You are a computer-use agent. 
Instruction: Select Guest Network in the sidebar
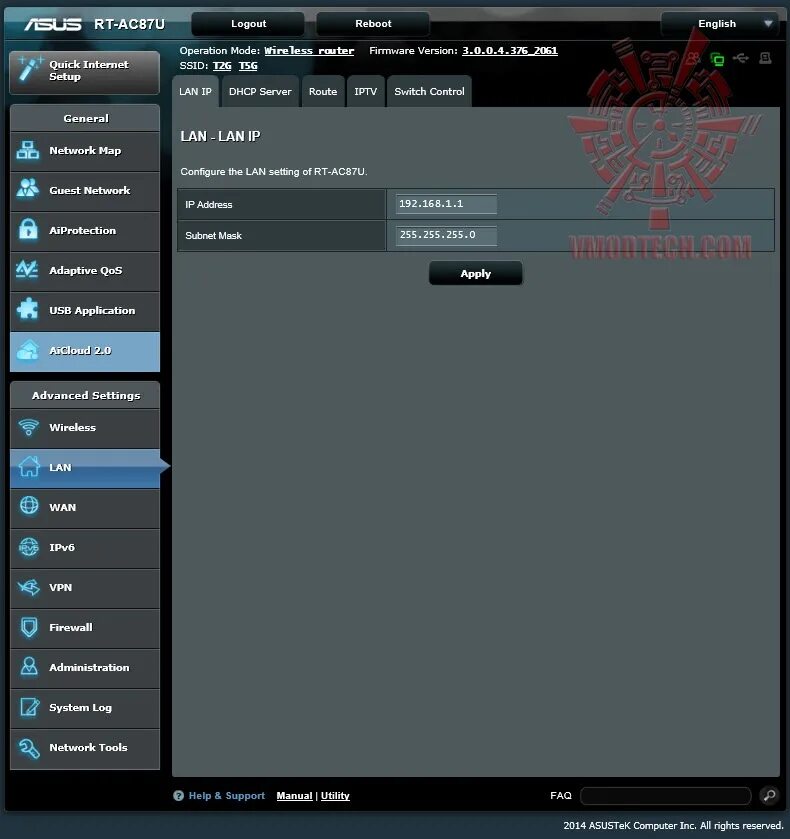click(85, 192)
